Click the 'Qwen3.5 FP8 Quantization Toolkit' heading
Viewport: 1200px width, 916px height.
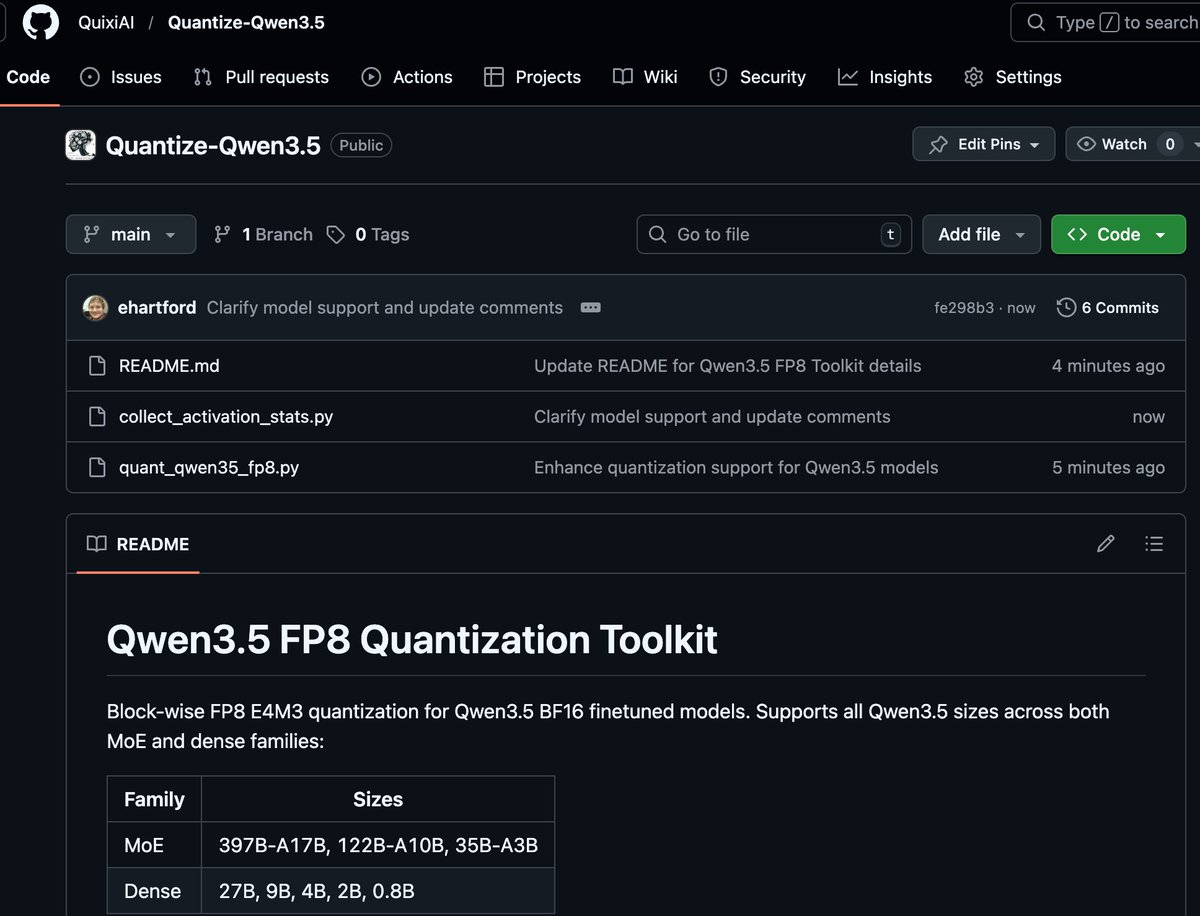tap(412, 640)
